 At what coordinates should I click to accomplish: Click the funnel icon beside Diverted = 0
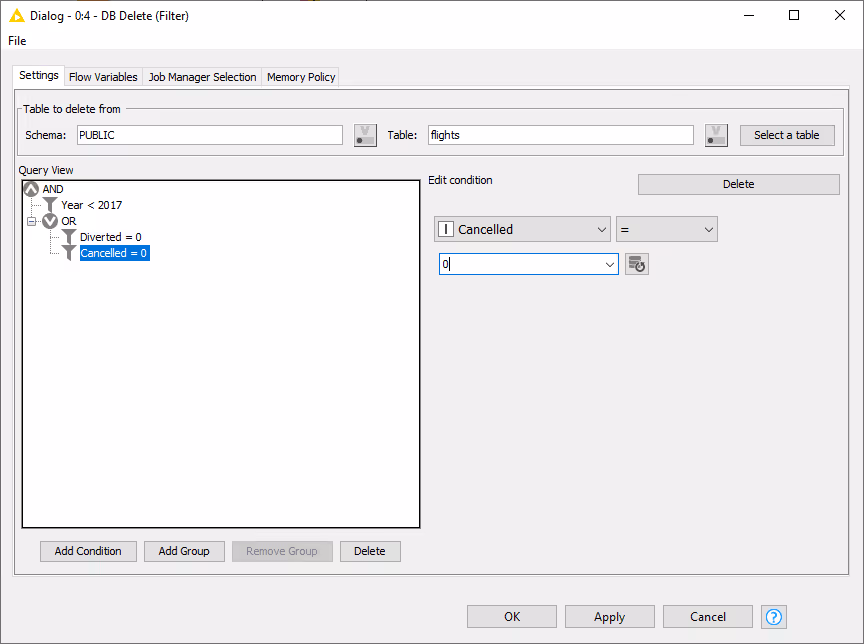point(69,237)
